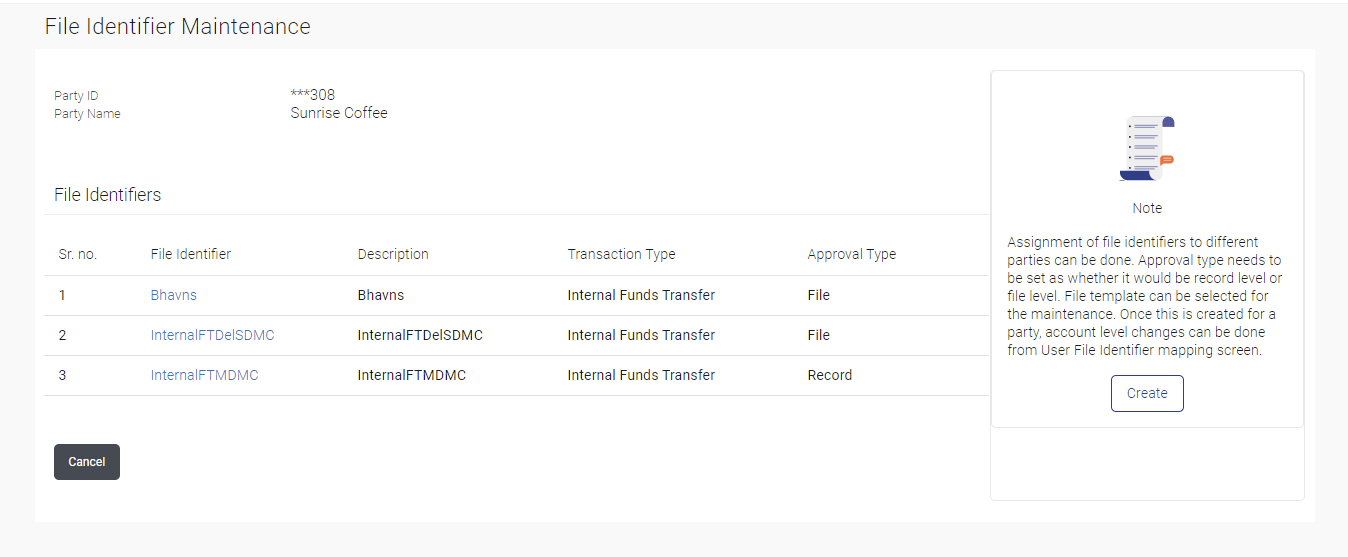
Task: Click the Record approval type cell
Action: click(830, 375)
